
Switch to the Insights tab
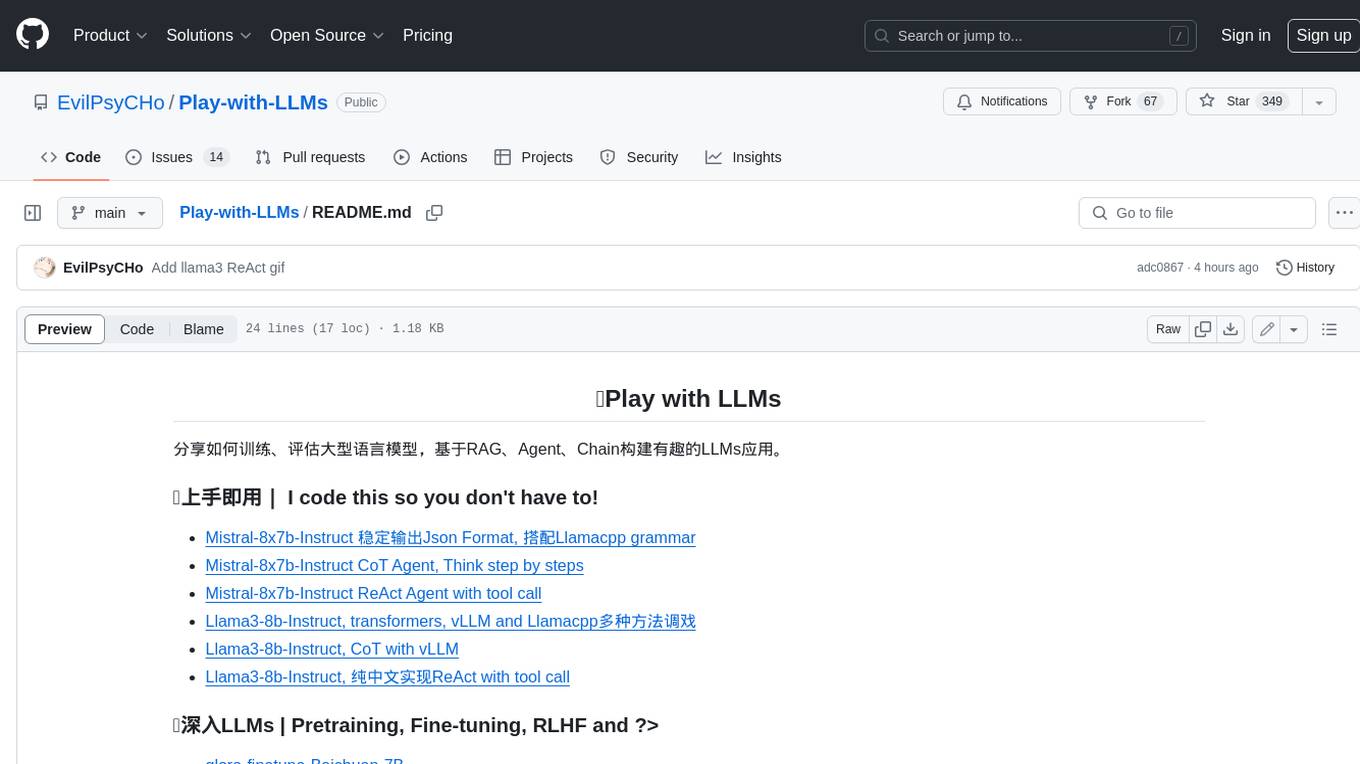tap(743, 157)
